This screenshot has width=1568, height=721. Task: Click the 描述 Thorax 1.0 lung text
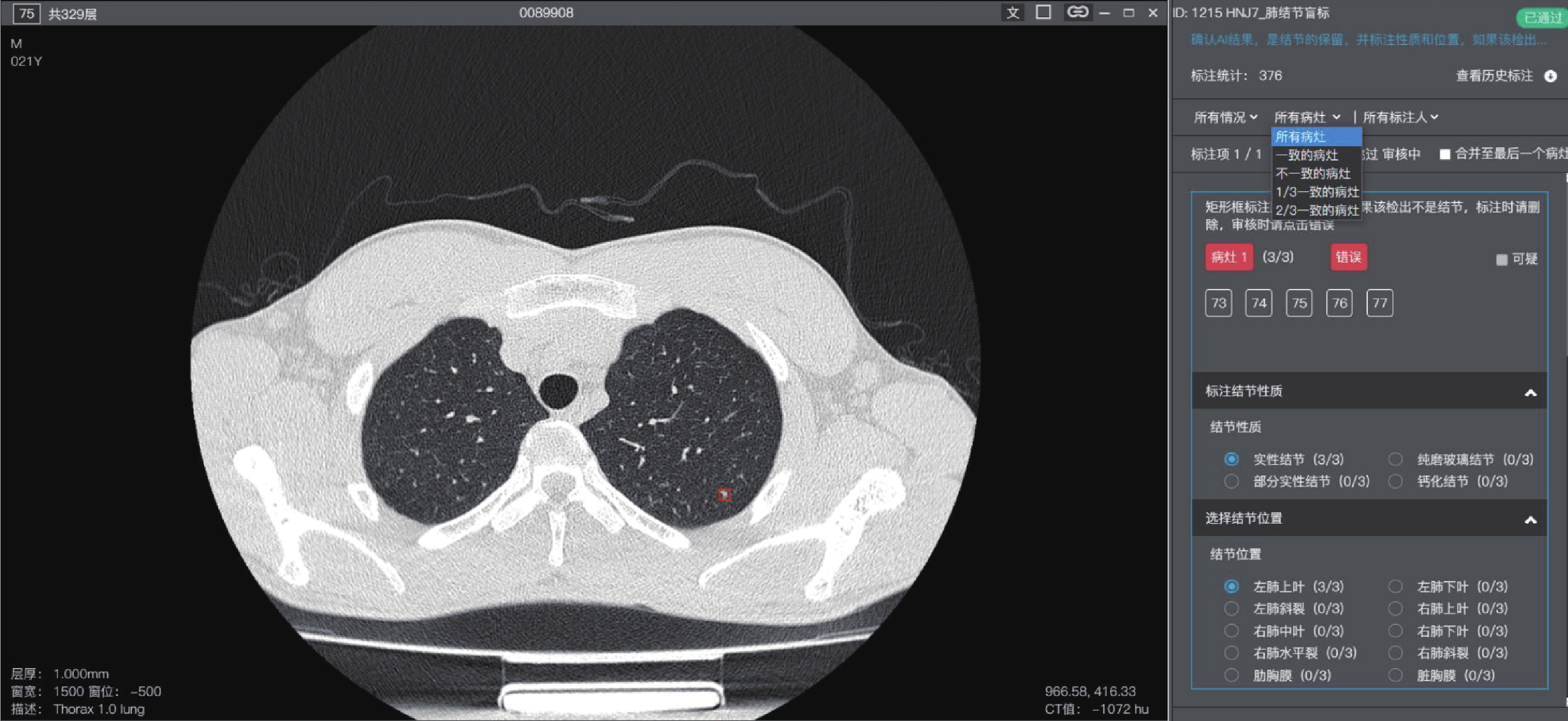pyautogui.click(x=77, y=710)
